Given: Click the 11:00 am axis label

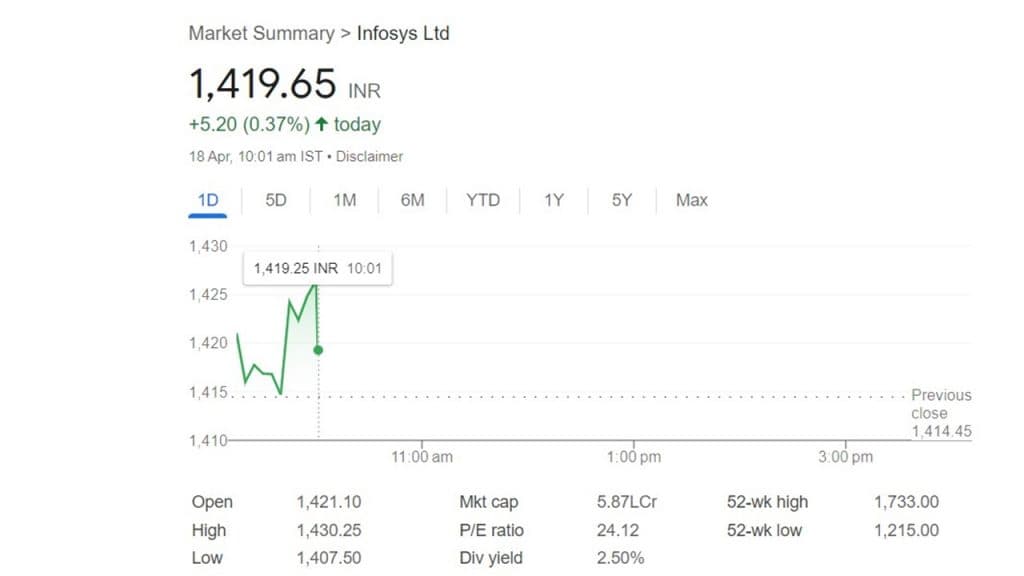Looking at the screenshot, I should point(421,457).
